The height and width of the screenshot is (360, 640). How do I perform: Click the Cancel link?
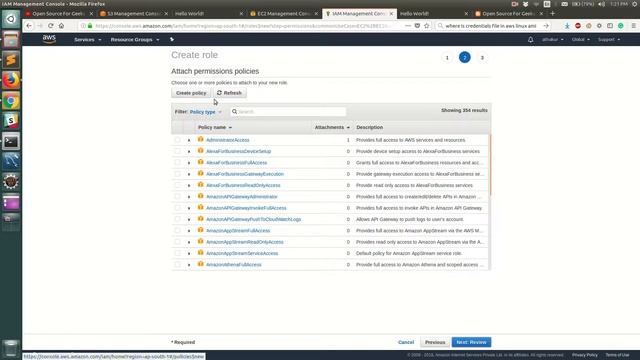click(x=406, y=342)
